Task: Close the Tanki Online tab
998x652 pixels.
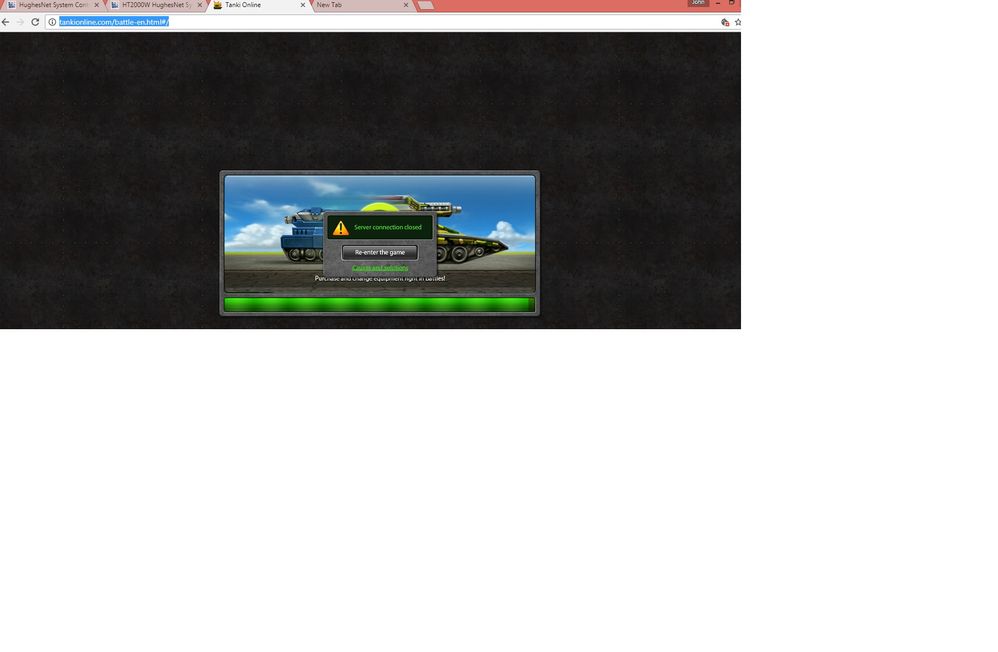Action: point(302,5)
